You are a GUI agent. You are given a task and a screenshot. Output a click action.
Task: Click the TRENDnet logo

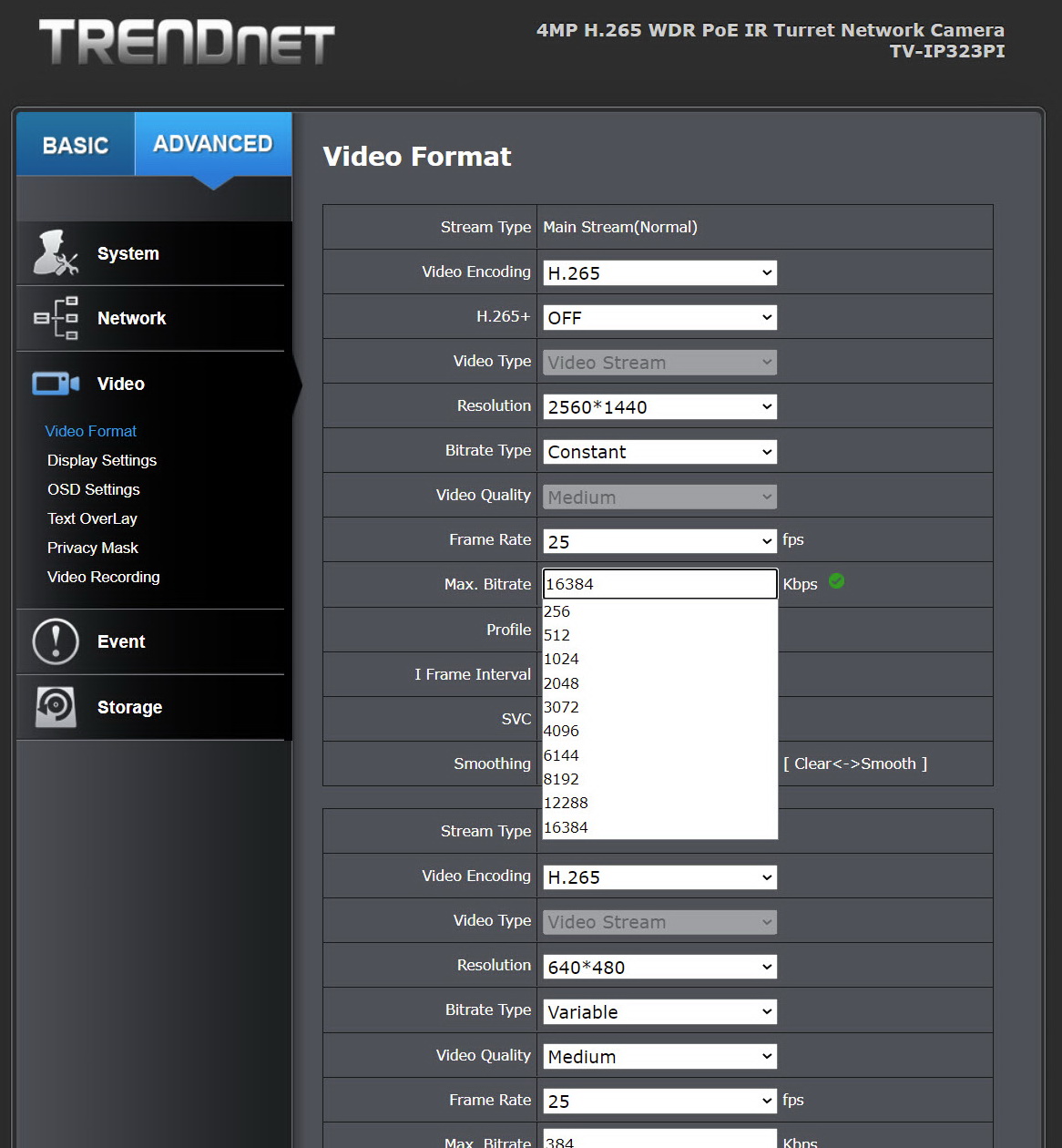click(x=187, y=43)
